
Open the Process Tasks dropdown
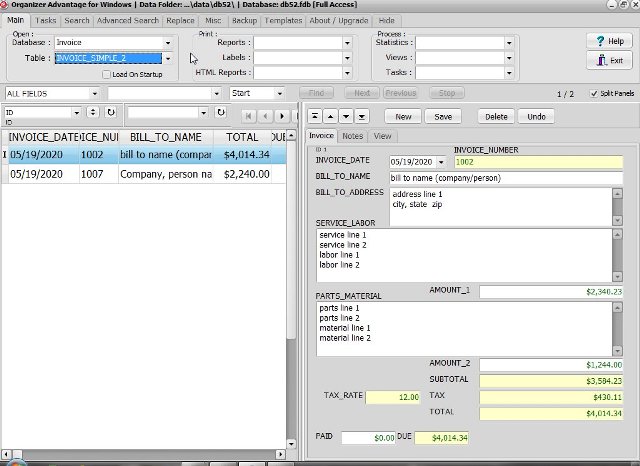coord(509,73)
